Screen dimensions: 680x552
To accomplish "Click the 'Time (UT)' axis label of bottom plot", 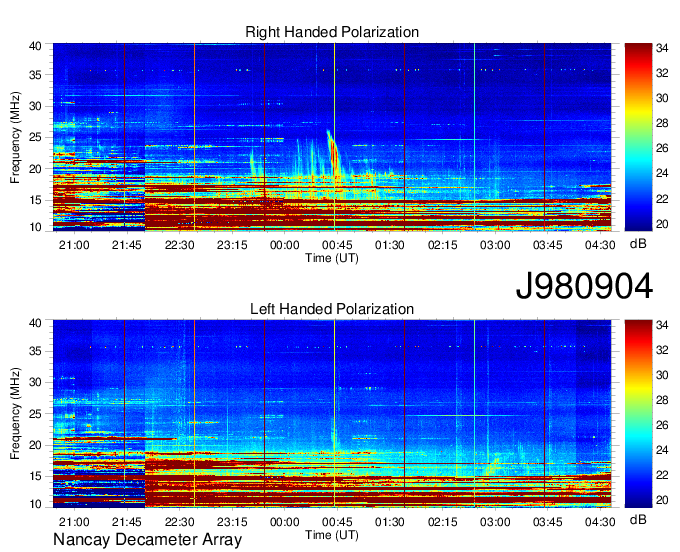I will (332, 535).
